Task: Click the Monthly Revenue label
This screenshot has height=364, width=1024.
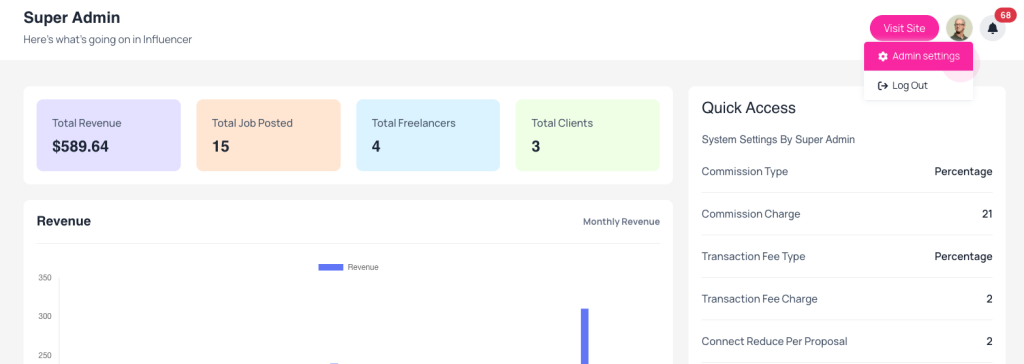Action: [621, 222]
